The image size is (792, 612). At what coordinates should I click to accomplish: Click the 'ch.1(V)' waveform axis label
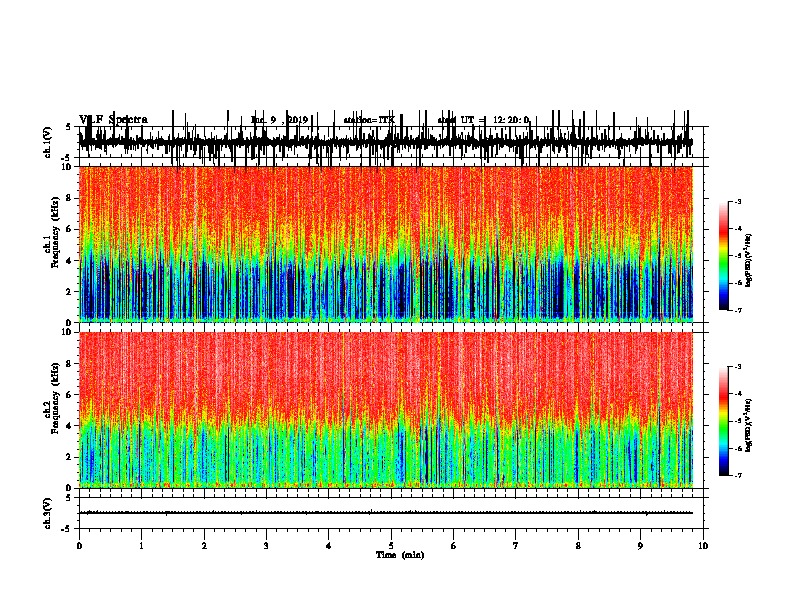coord(48,142)
